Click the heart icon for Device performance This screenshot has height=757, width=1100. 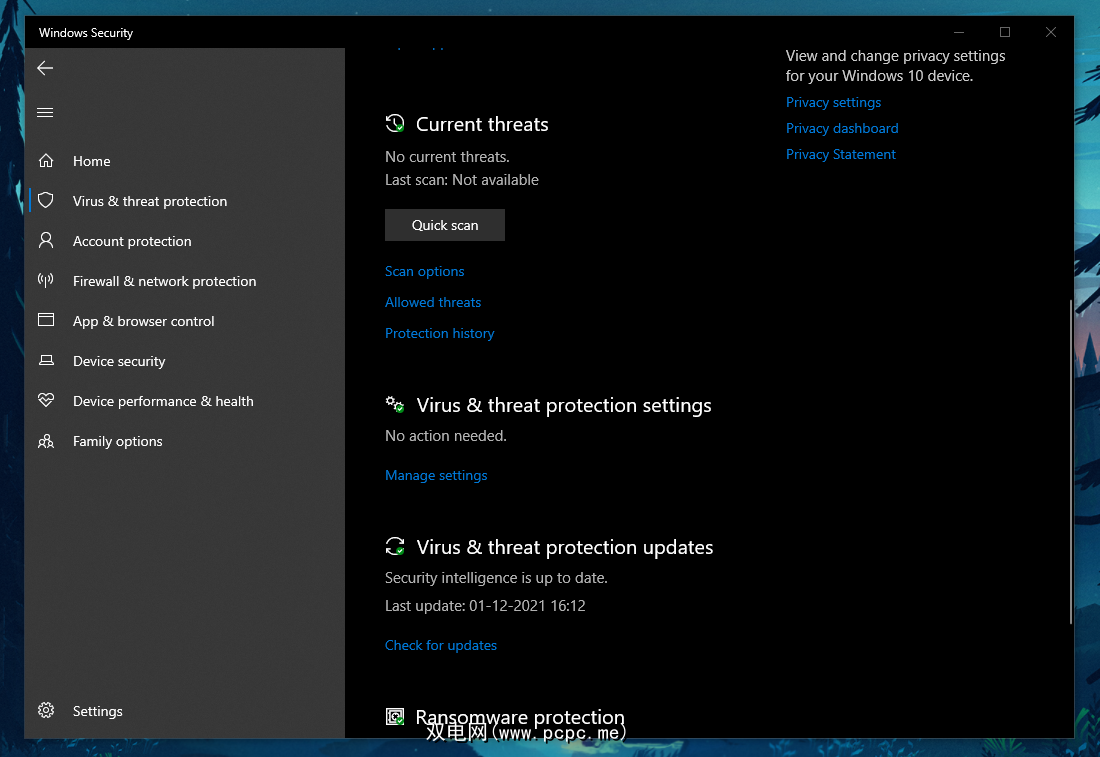(46, 400)
